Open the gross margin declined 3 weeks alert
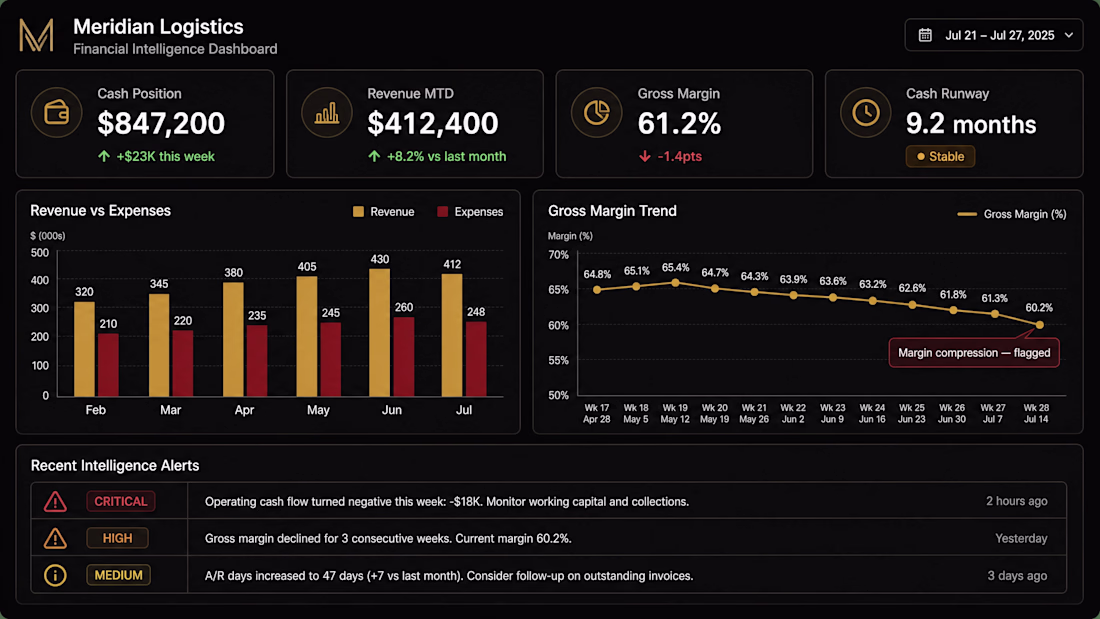This screenshot has height=619, width=1100. (549, 538)
